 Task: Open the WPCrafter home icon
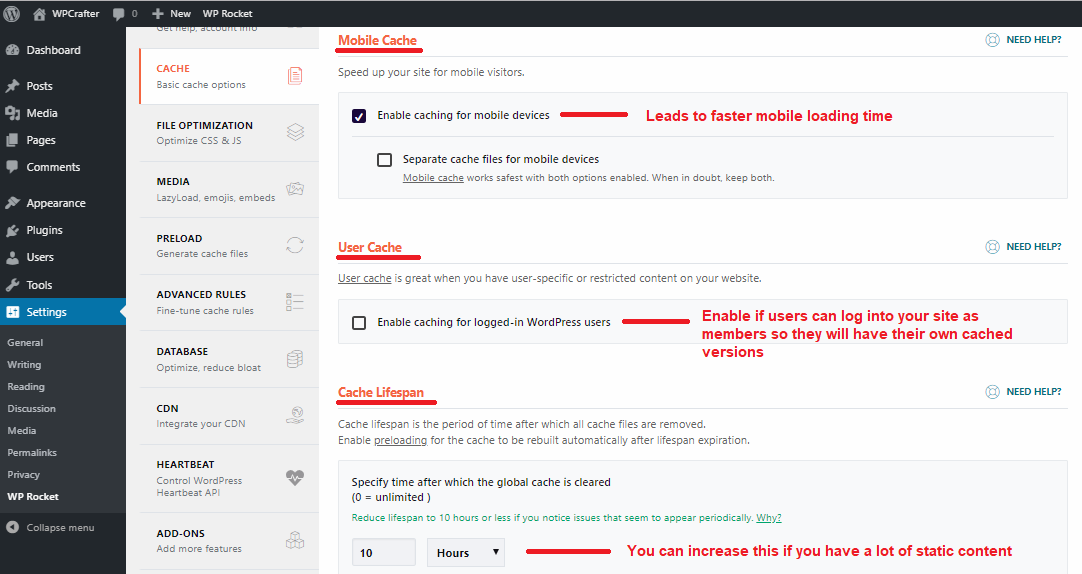pos(39,14)
